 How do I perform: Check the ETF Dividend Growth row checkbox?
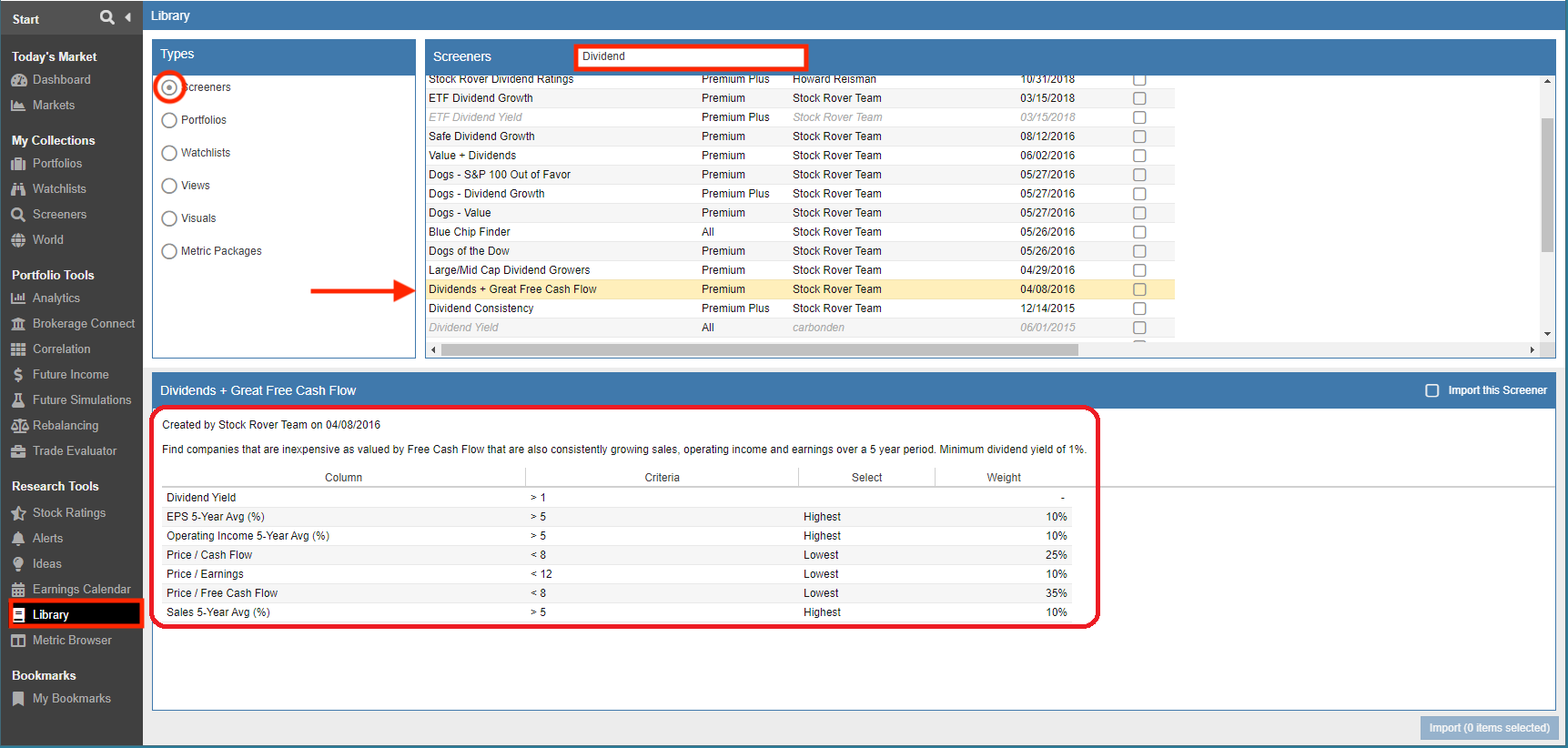coord(1139,98)
